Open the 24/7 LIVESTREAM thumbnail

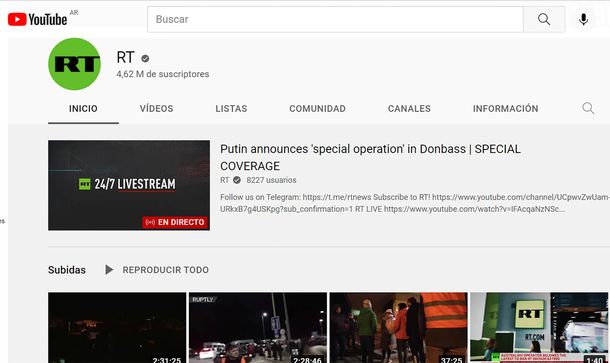click(x=129, y=185)
